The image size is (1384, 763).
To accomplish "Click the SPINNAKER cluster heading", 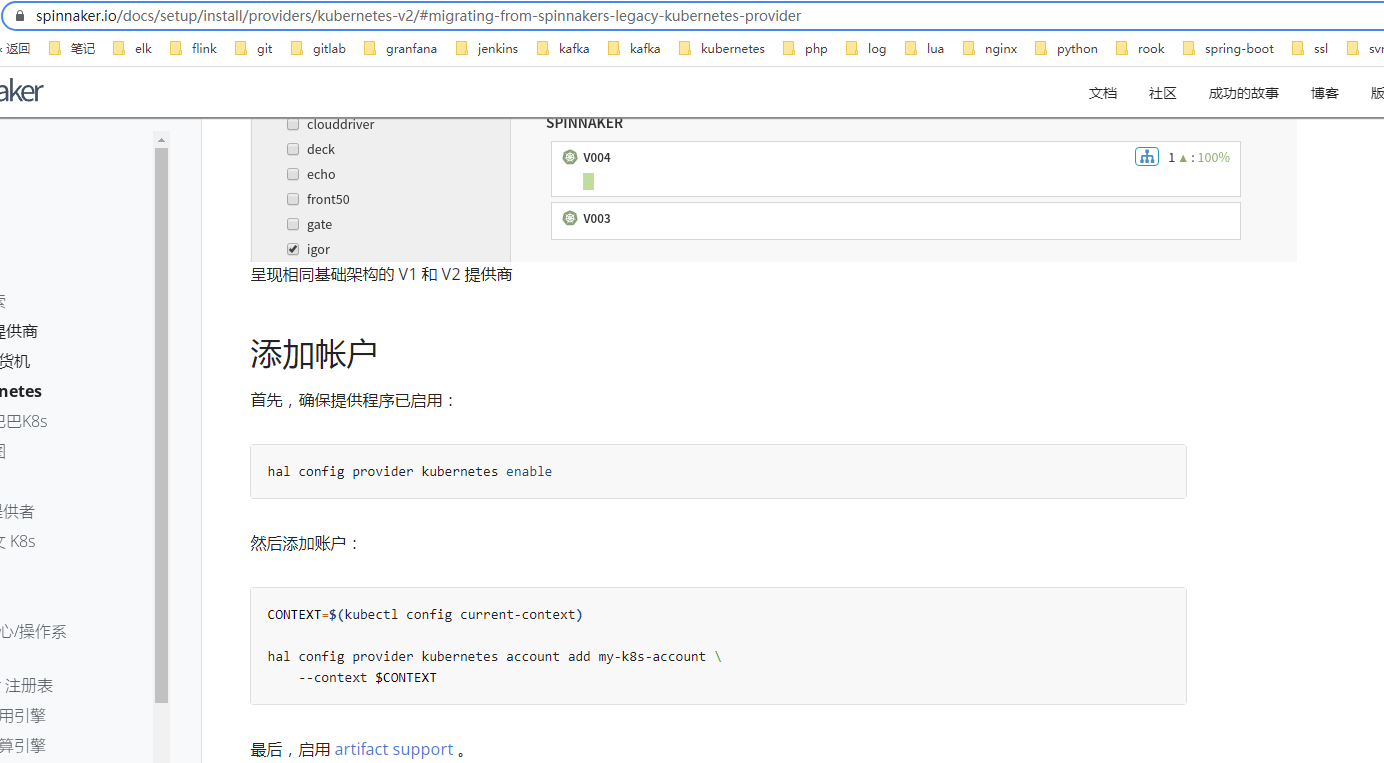I will [x=584, y=123].
